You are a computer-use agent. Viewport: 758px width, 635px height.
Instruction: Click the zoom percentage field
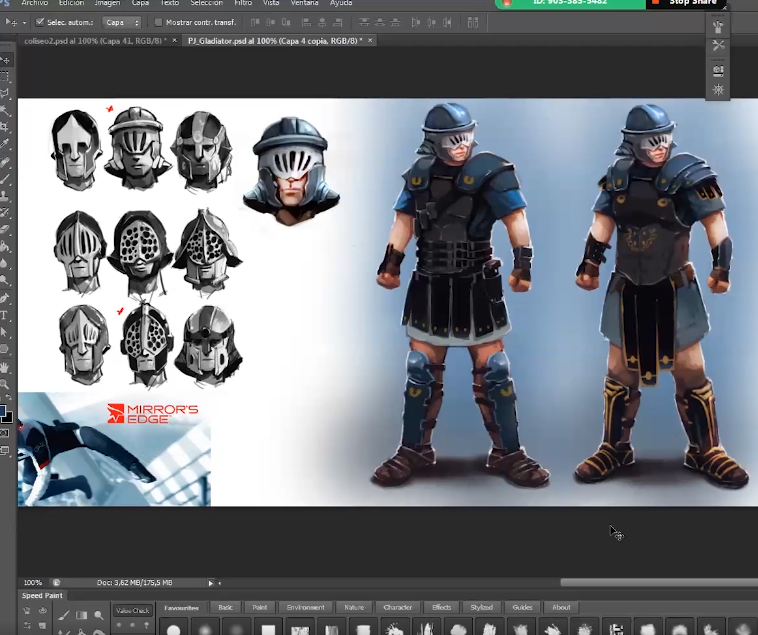[33, 583]
